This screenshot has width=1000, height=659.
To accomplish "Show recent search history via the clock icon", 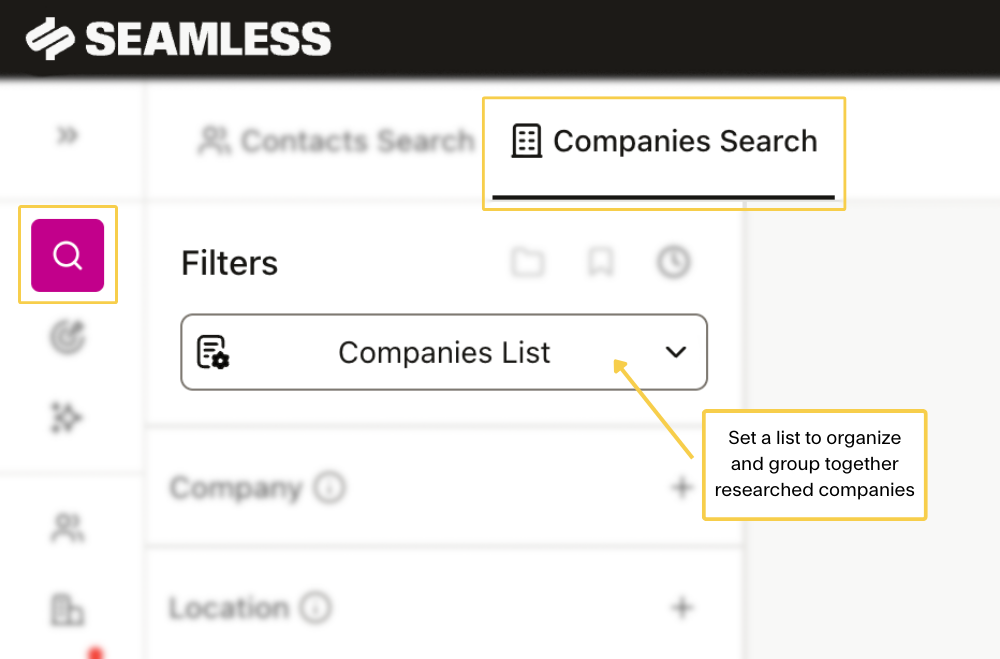I will click(673, 263).
